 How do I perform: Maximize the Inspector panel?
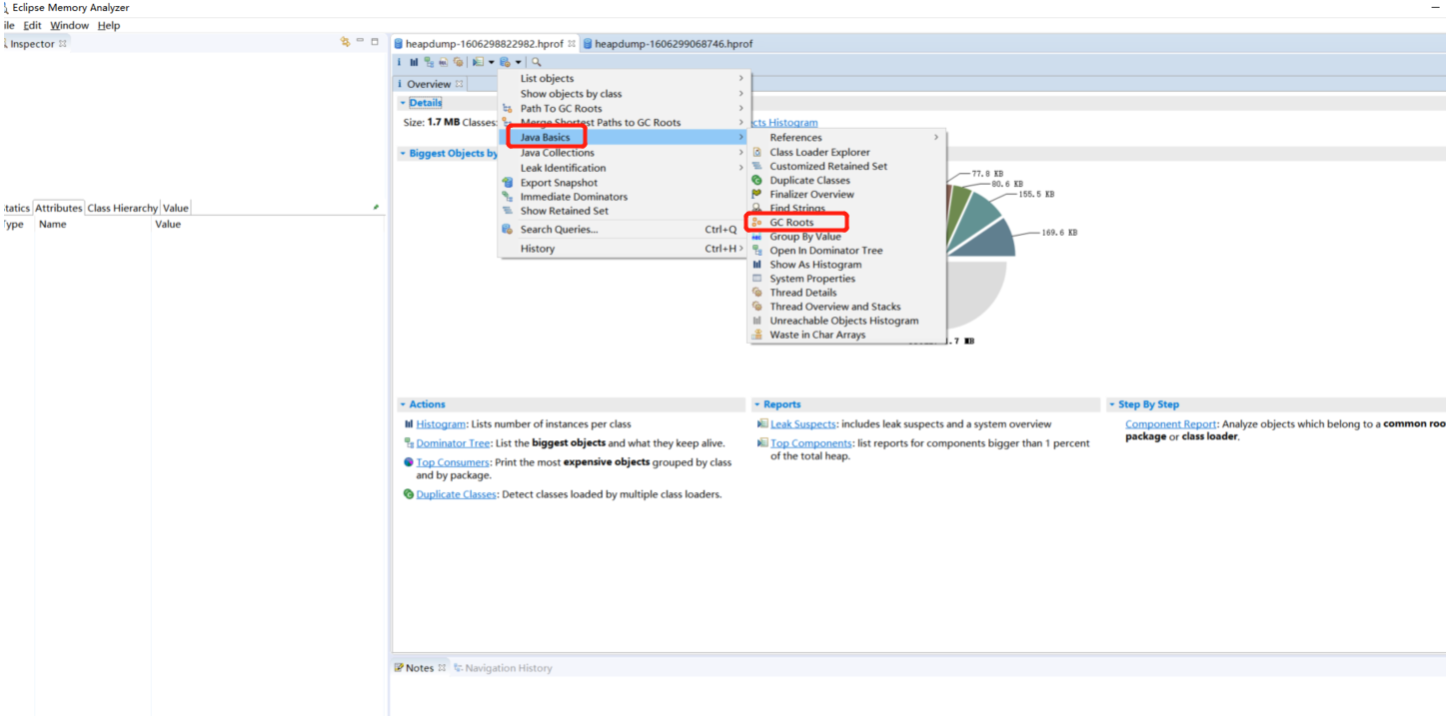tap(375, 42)
